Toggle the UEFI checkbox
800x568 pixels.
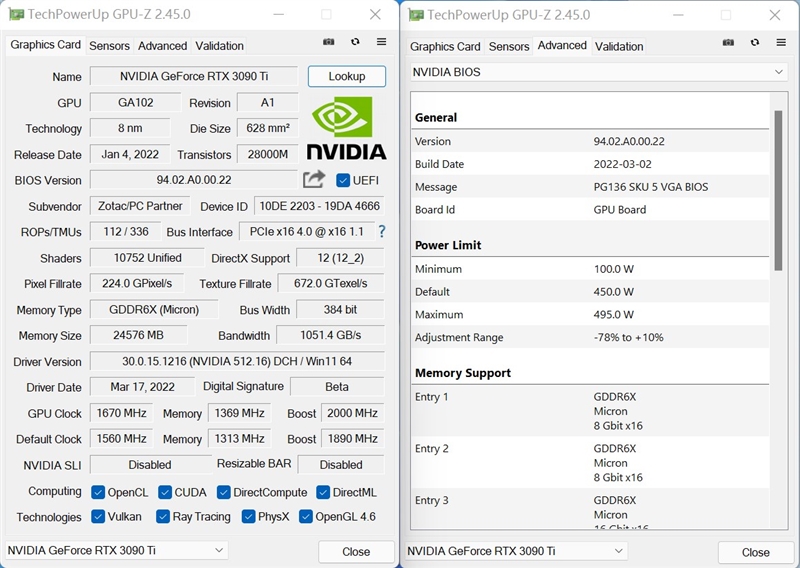point(343,180)
